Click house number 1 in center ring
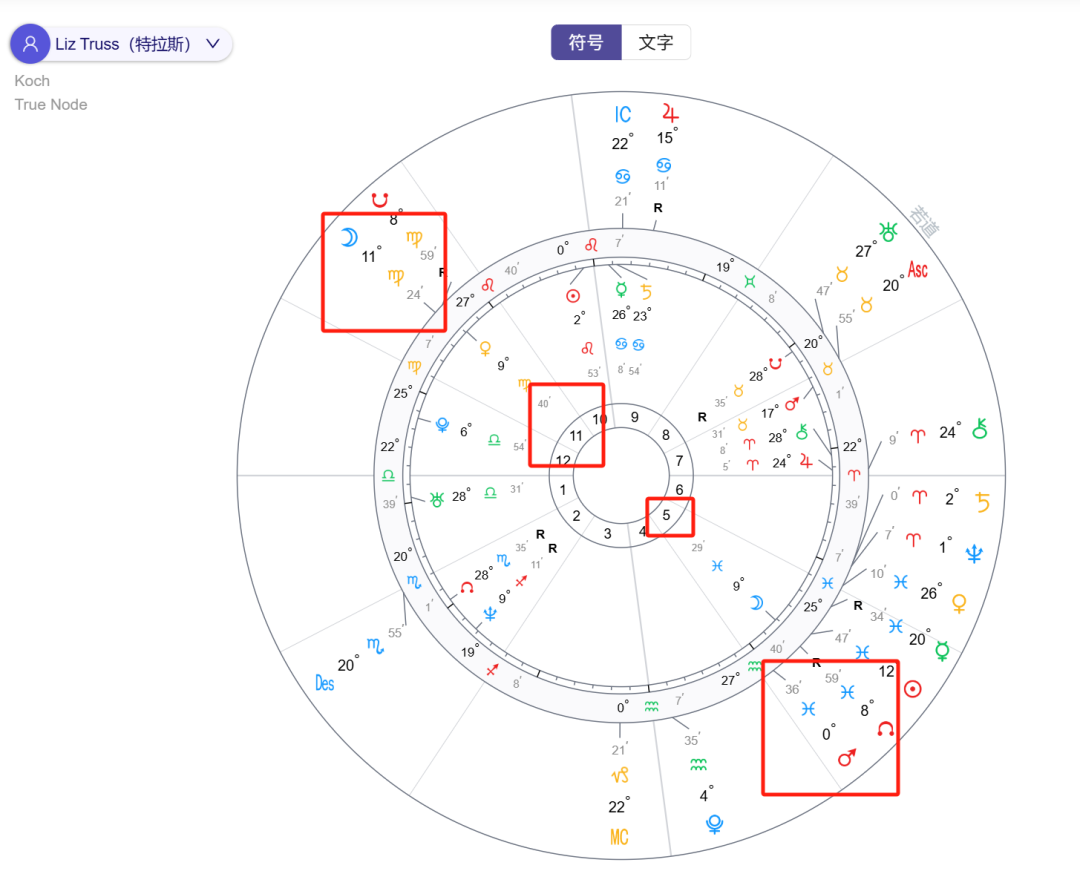This screenshot has width=1080, height=871. point(563,490)
